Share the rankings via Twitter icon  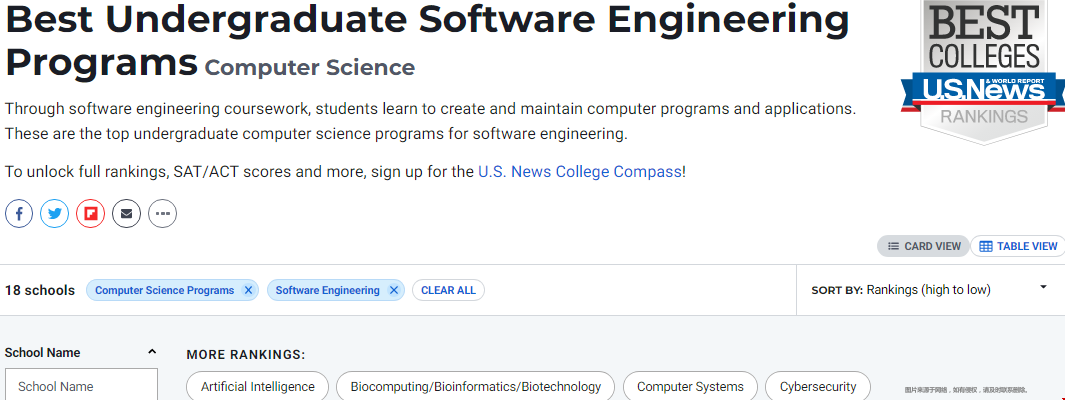[55, 214]
